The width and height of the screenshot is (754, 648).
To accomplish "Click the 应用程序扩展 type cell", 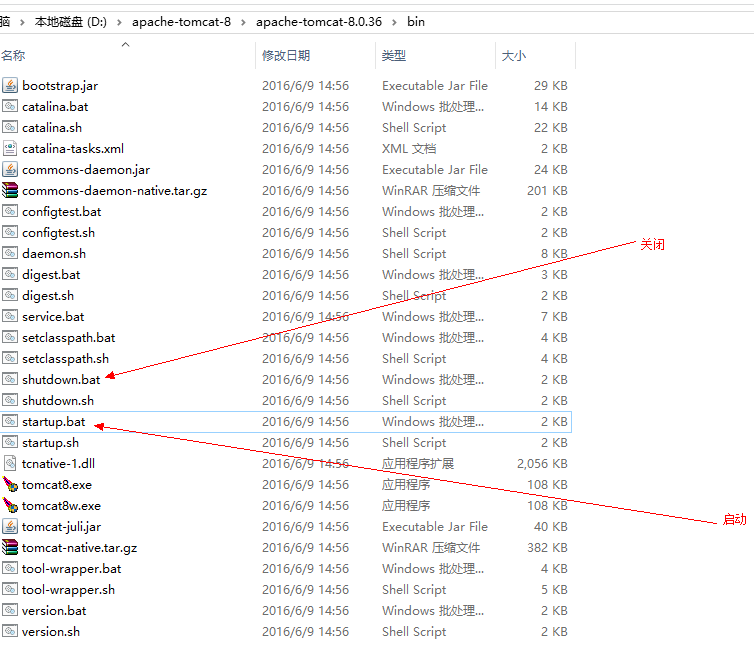I will click(x=418, y=463).
